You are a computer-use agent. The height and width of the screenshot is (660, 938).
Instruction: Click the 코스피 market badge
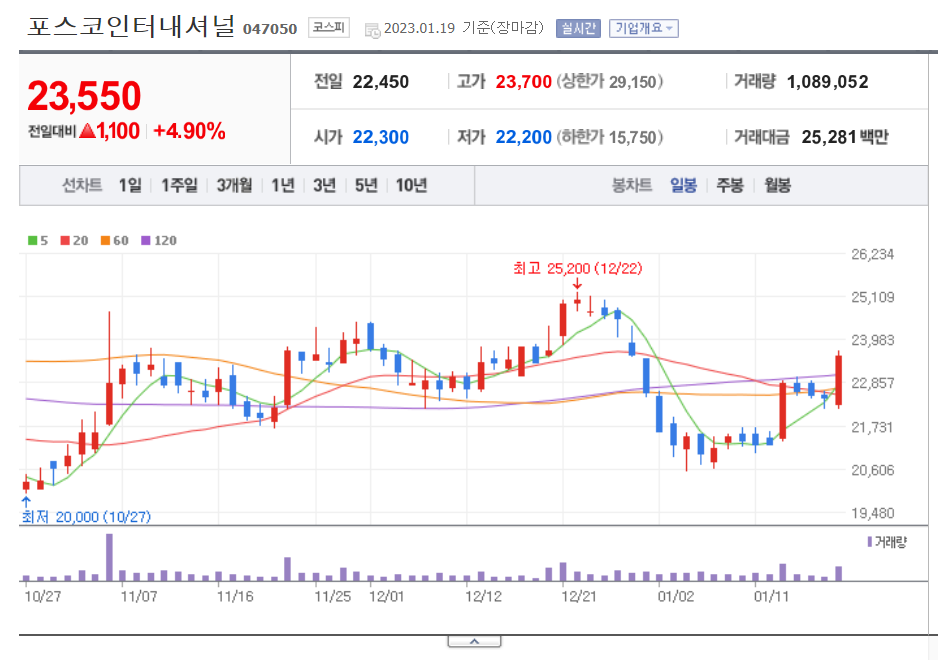pyautogui.click(x=329, y=28)
